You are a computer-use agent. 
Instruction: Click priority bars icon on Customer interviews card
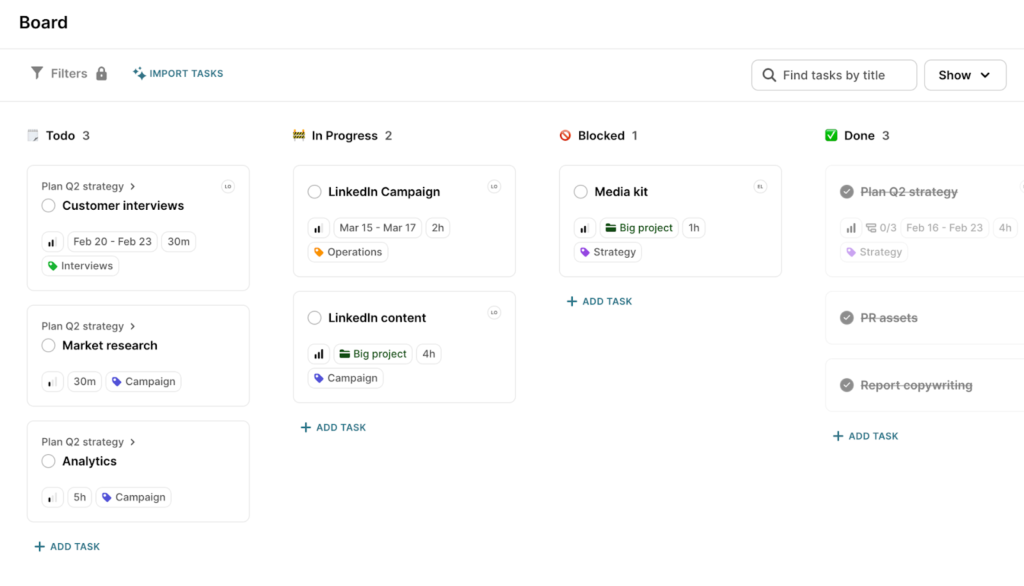point(52,242)
